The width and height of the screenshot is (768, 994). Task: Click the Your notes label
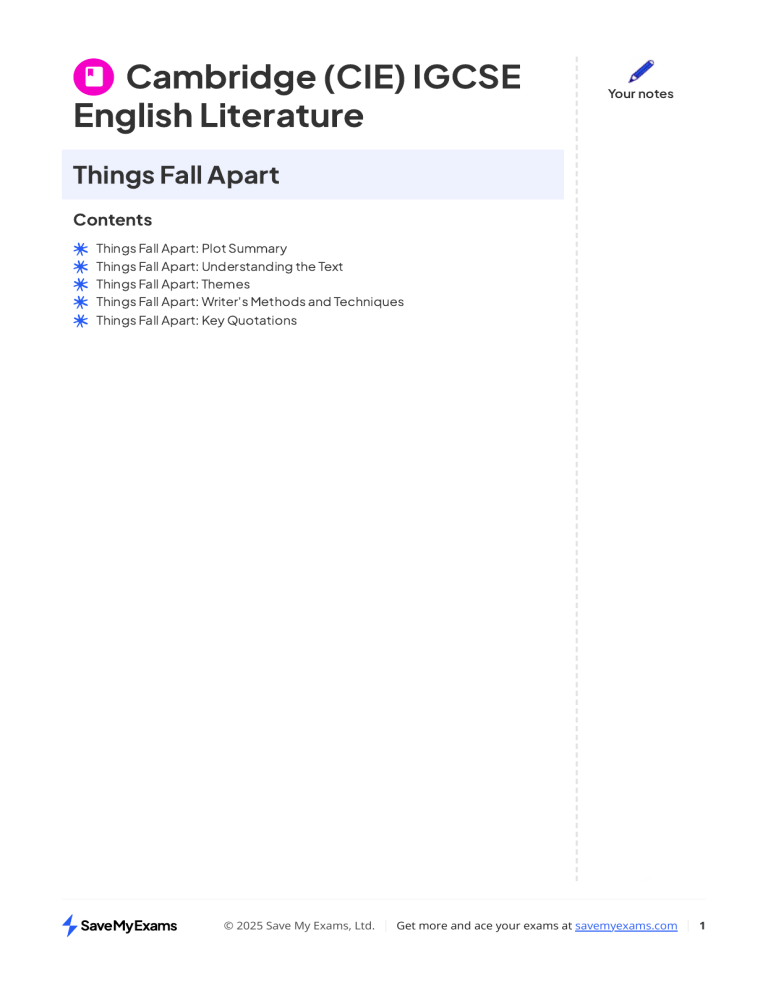[x=641, y=94]
